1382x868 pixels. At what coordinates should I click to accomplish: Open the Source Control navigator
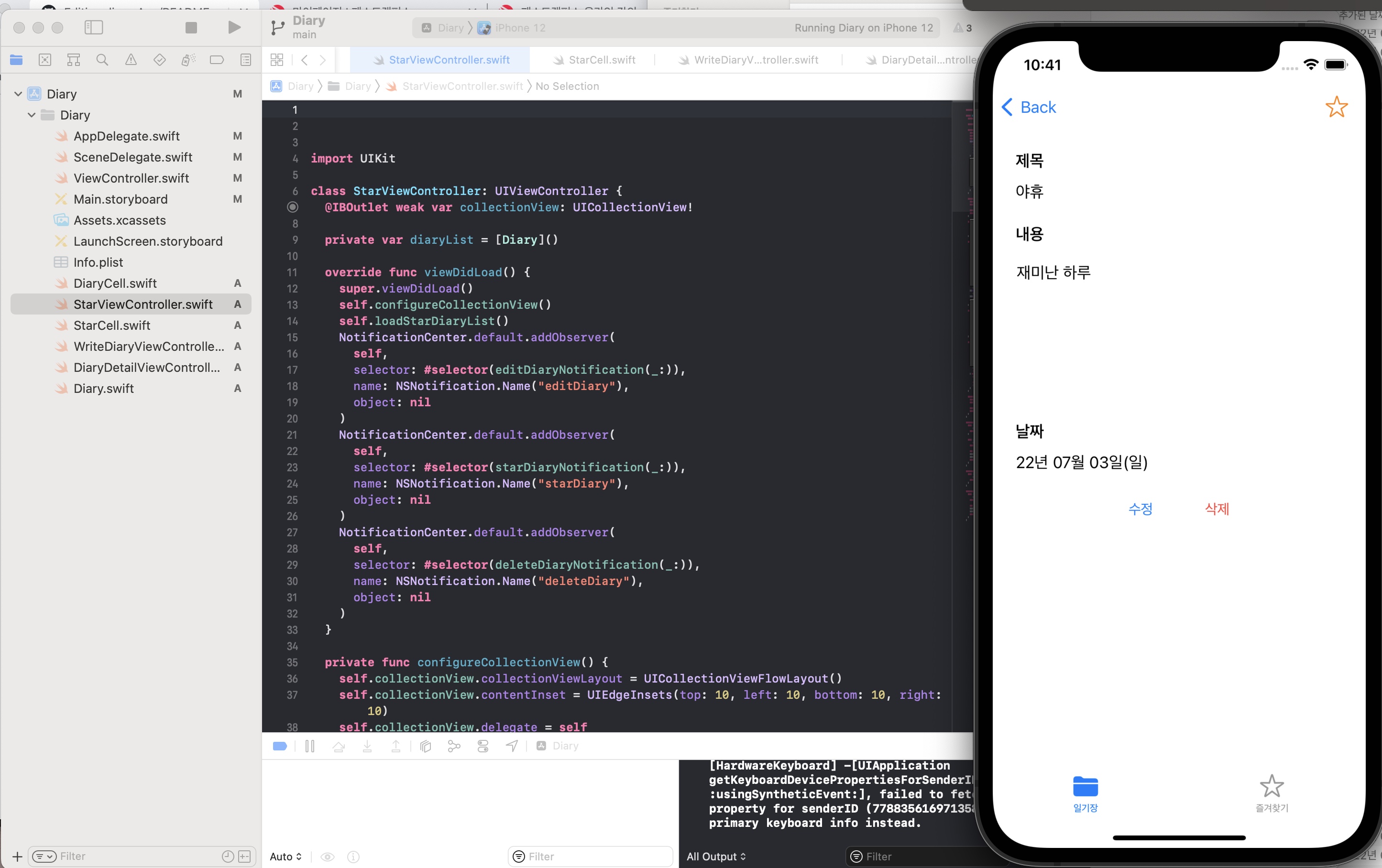(45, 60)
